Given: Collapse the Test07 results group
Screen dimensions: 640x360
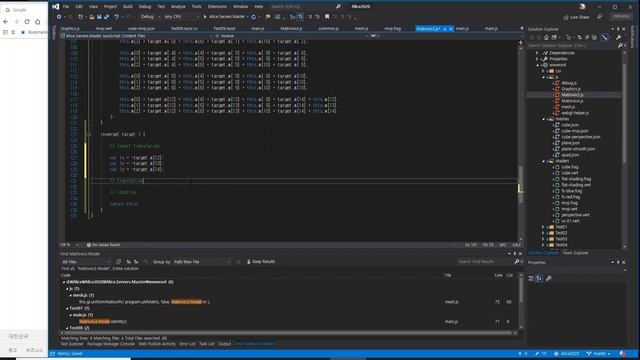Looking at the screenshot, I should 67,309.
